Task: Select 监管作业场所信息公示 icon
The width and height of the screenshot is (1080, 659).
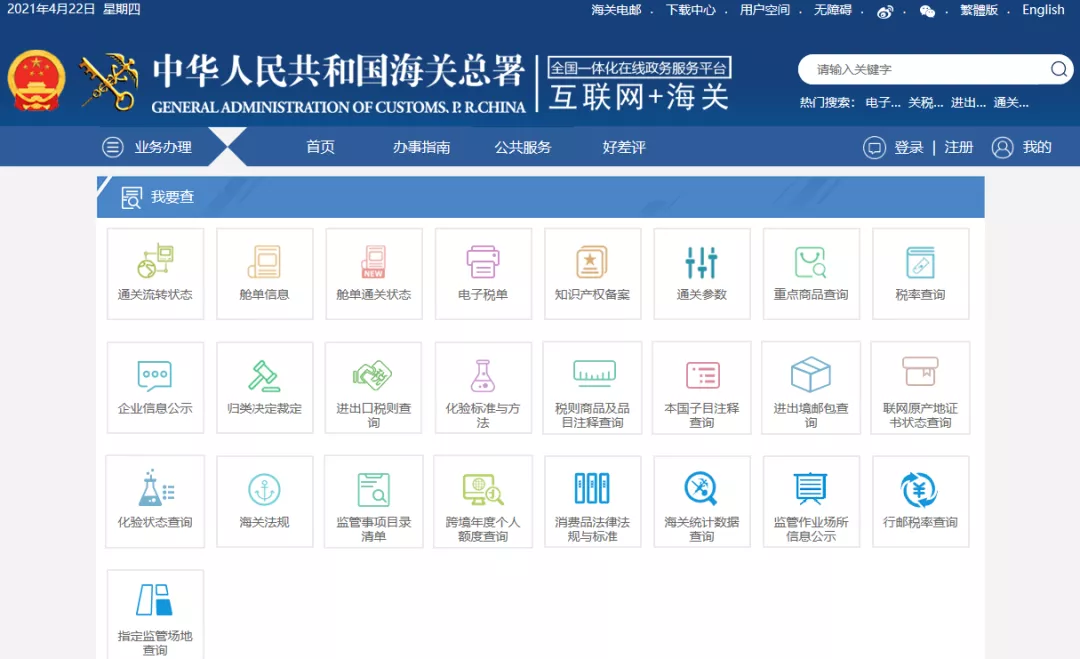Action: (811, 488)
